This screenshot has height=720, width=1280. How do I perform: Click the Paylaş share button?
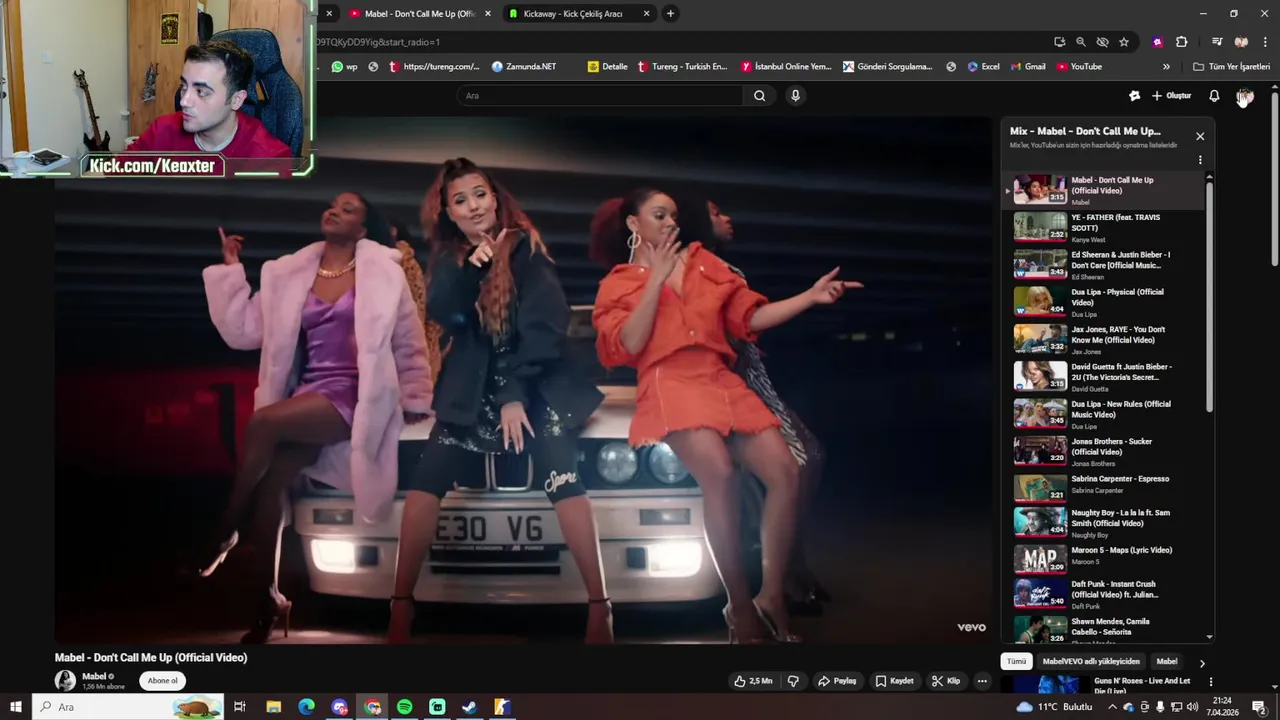click(x=838, y=681)
